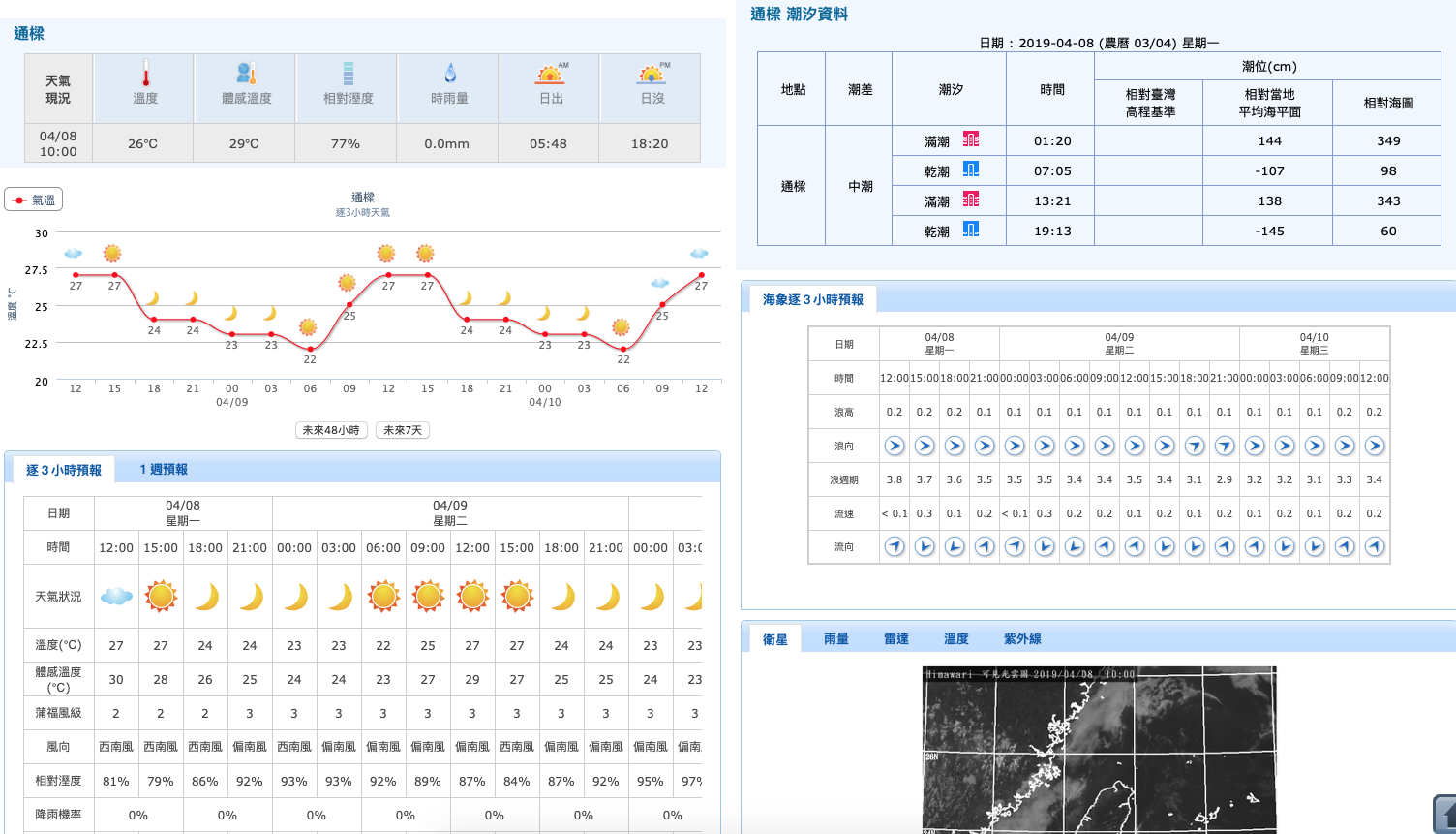1456x834 pixels.
Task: Click the blue 乾潮 icon in the 07:05 row
Action: coord(971,170)
